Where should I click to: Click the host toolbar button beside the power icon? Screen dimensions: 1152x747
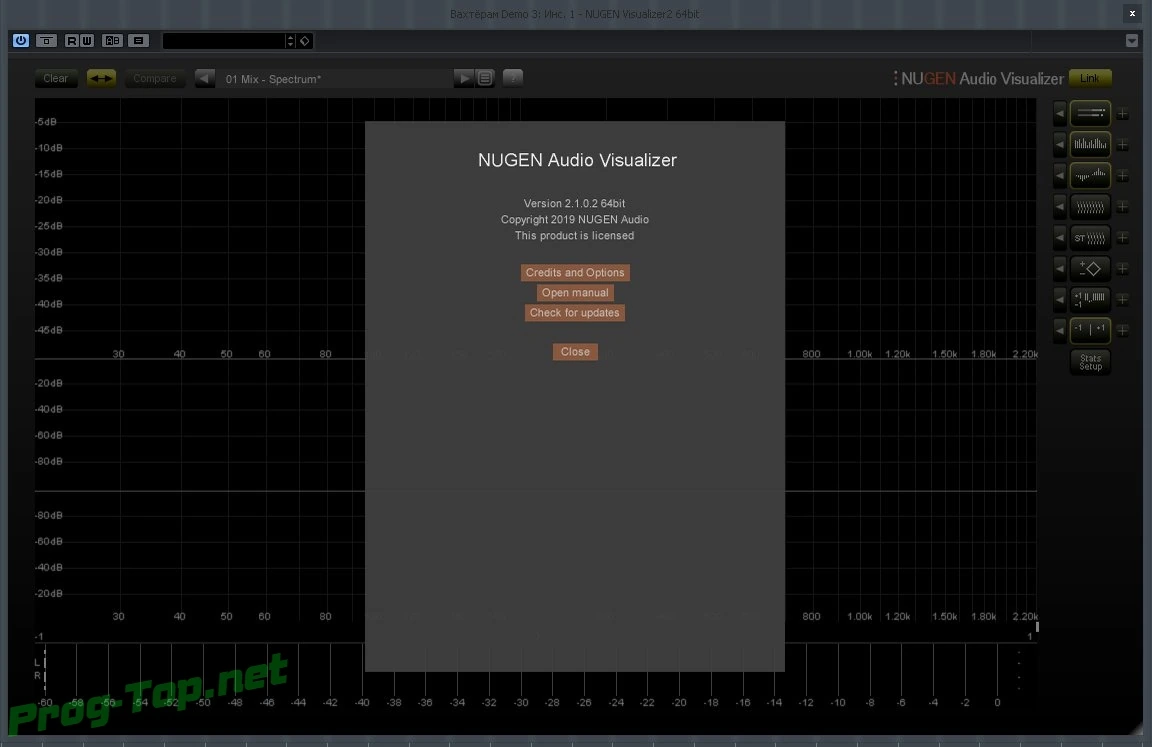(x=46, y=40)
